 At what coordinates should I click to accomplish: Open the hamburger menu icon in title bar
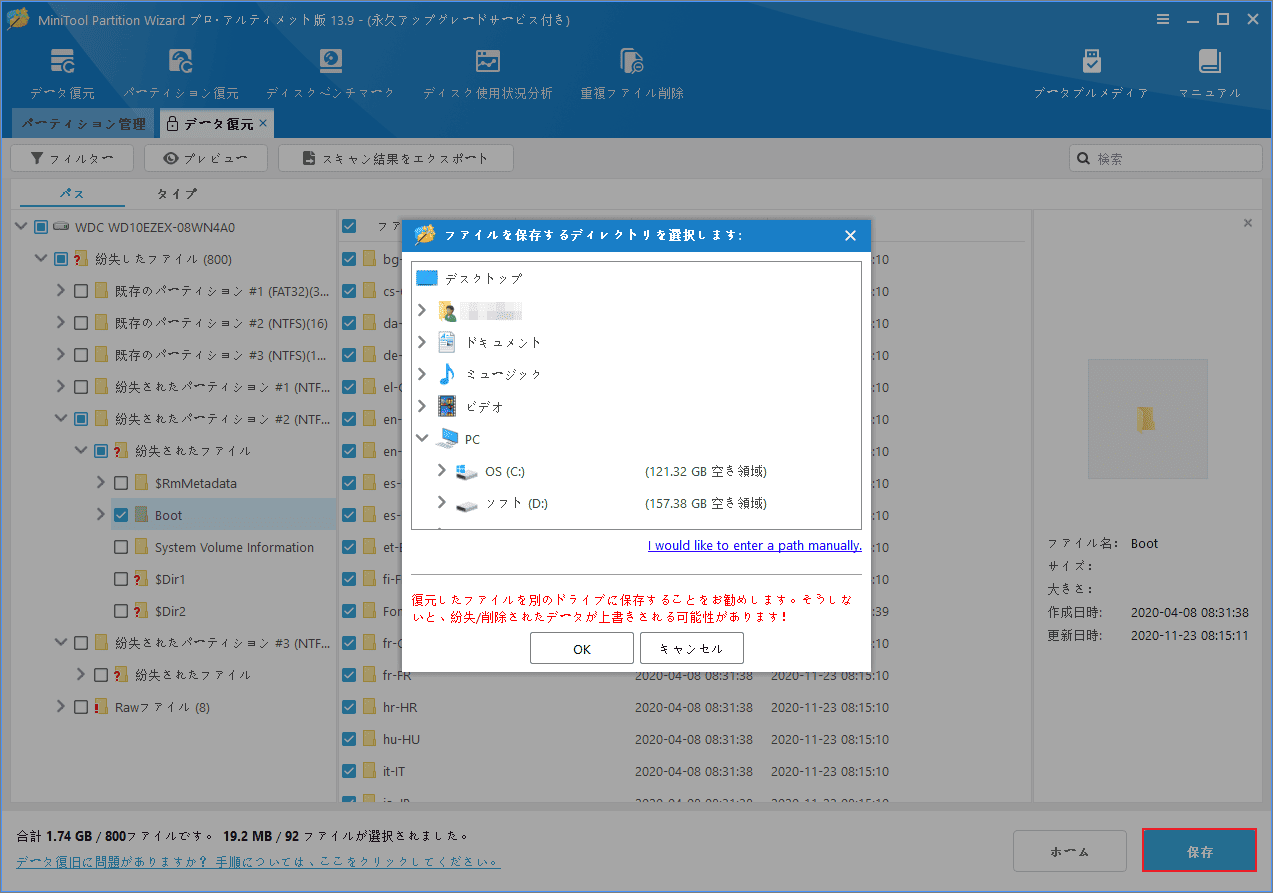[1163, 19]
